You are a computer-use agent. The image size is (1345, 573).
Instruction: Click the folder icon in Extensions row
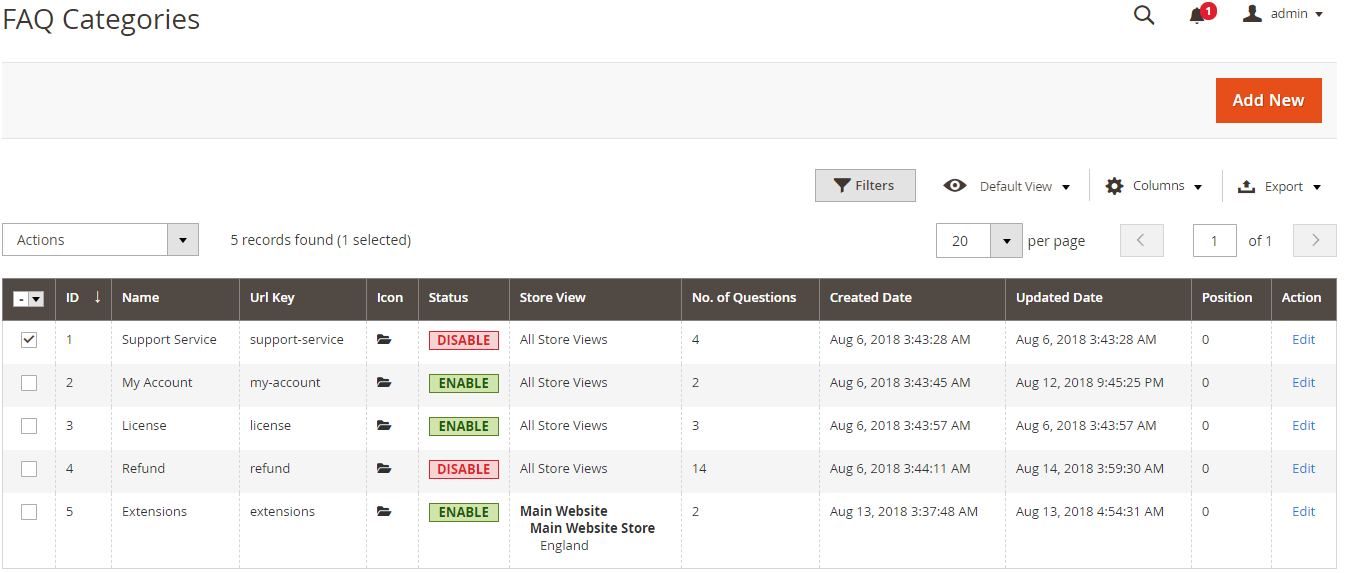pos(384,512)
